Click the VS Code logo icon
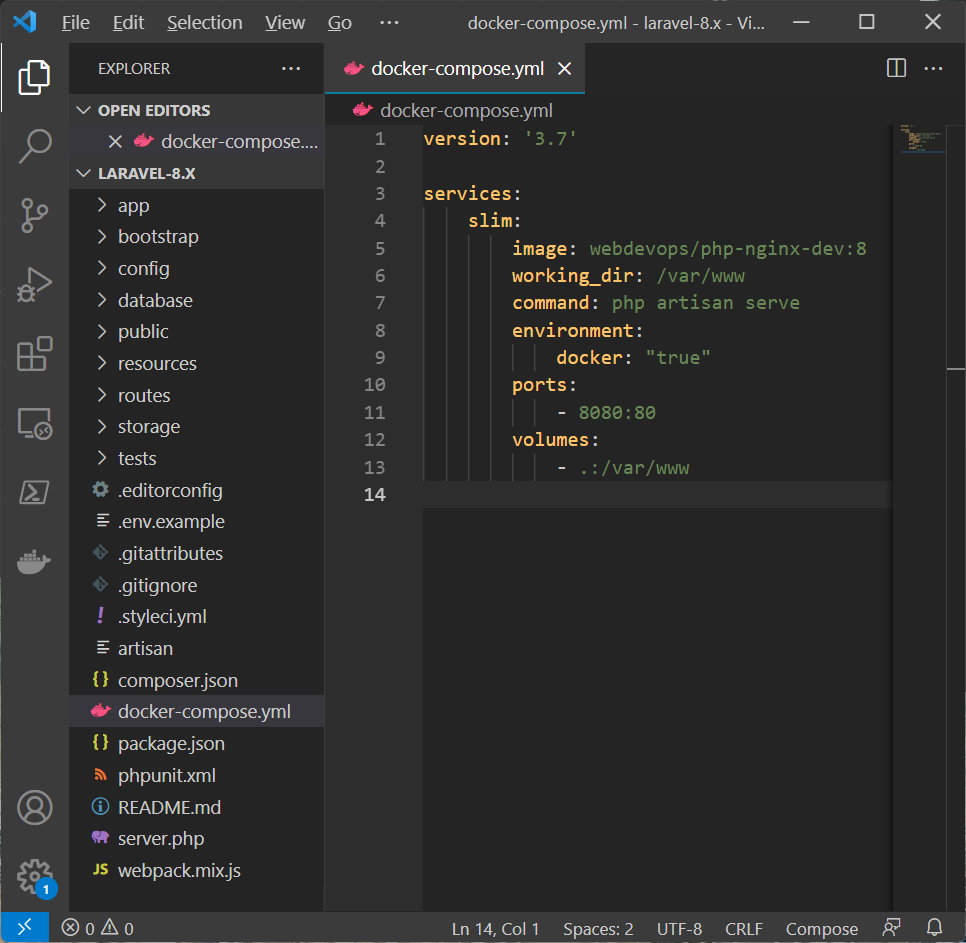 click(x=25, y=22)
